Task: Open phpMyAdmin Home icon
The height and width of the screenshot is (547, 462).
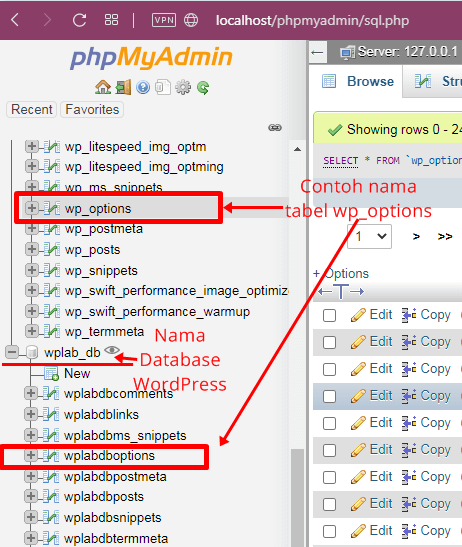Action: coord(103,87)
